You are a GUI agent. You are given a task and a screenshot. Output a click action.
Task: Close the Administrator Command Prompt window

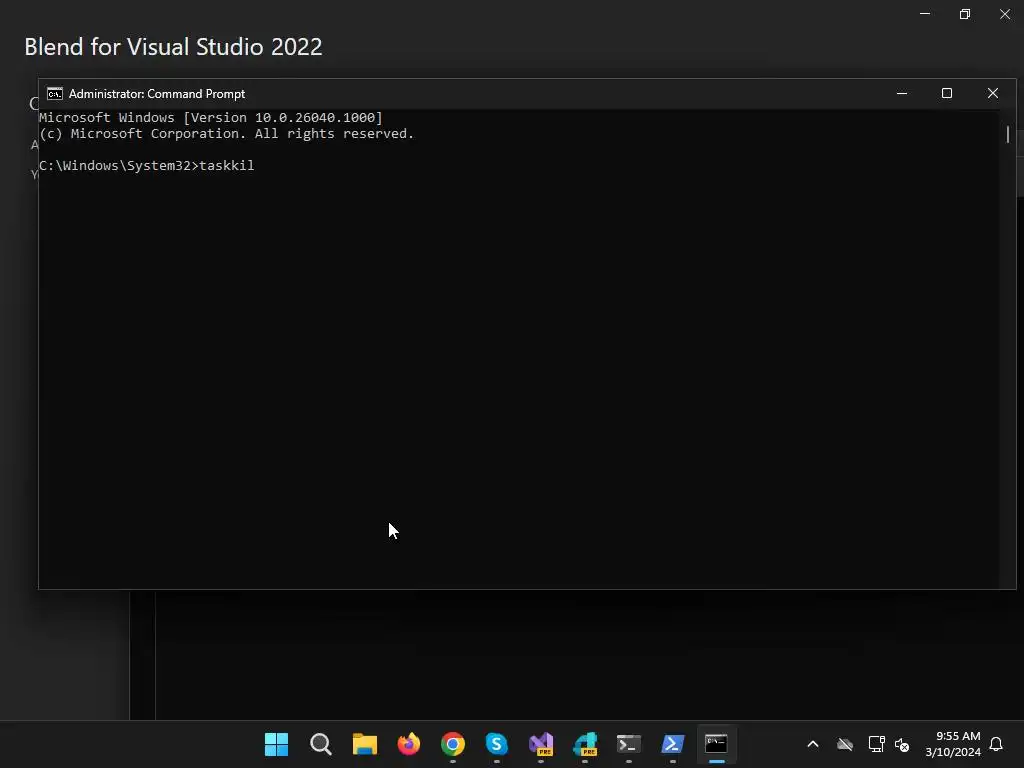click(x=993, y=93)
